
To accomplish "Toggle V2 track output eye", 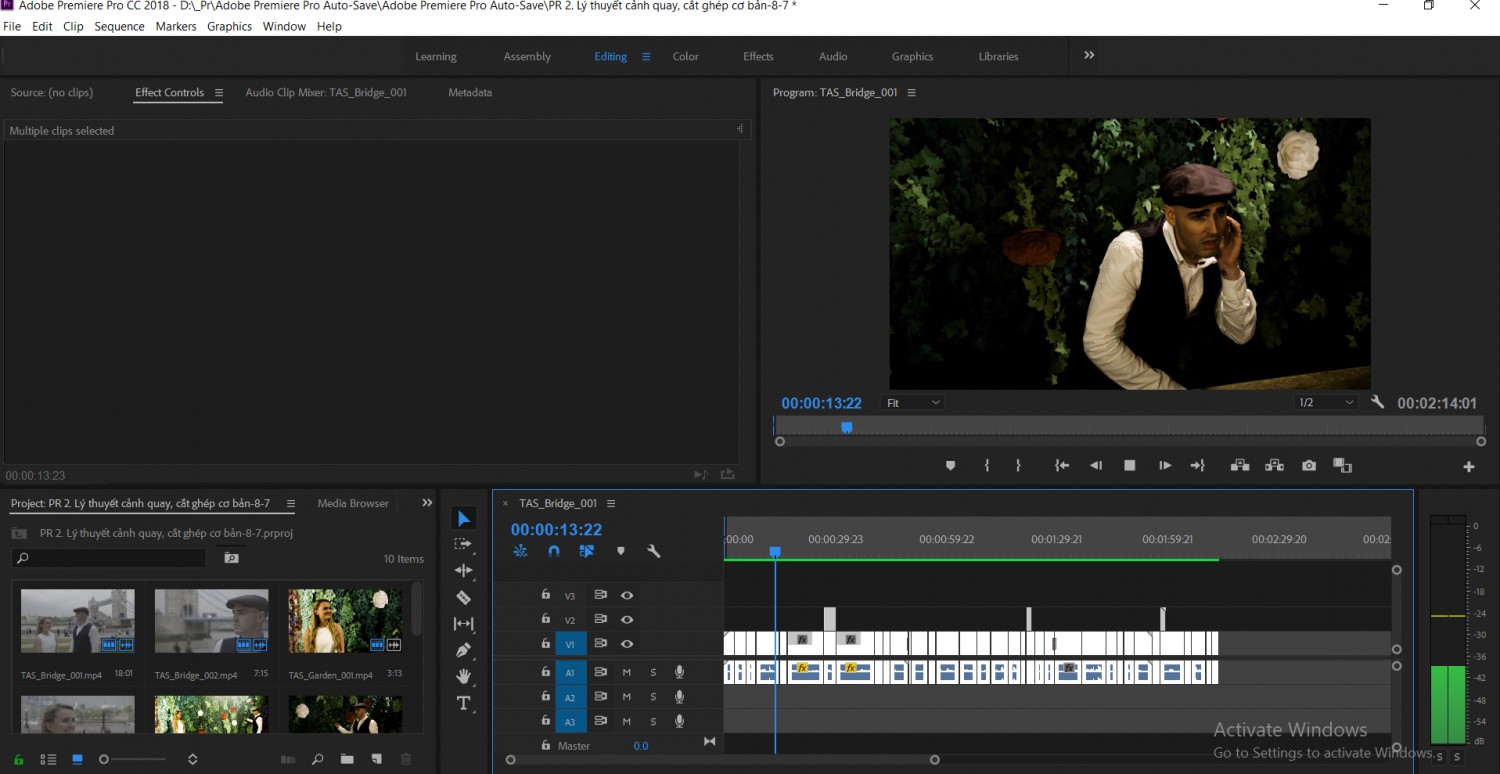I will [x=627, y=620].
